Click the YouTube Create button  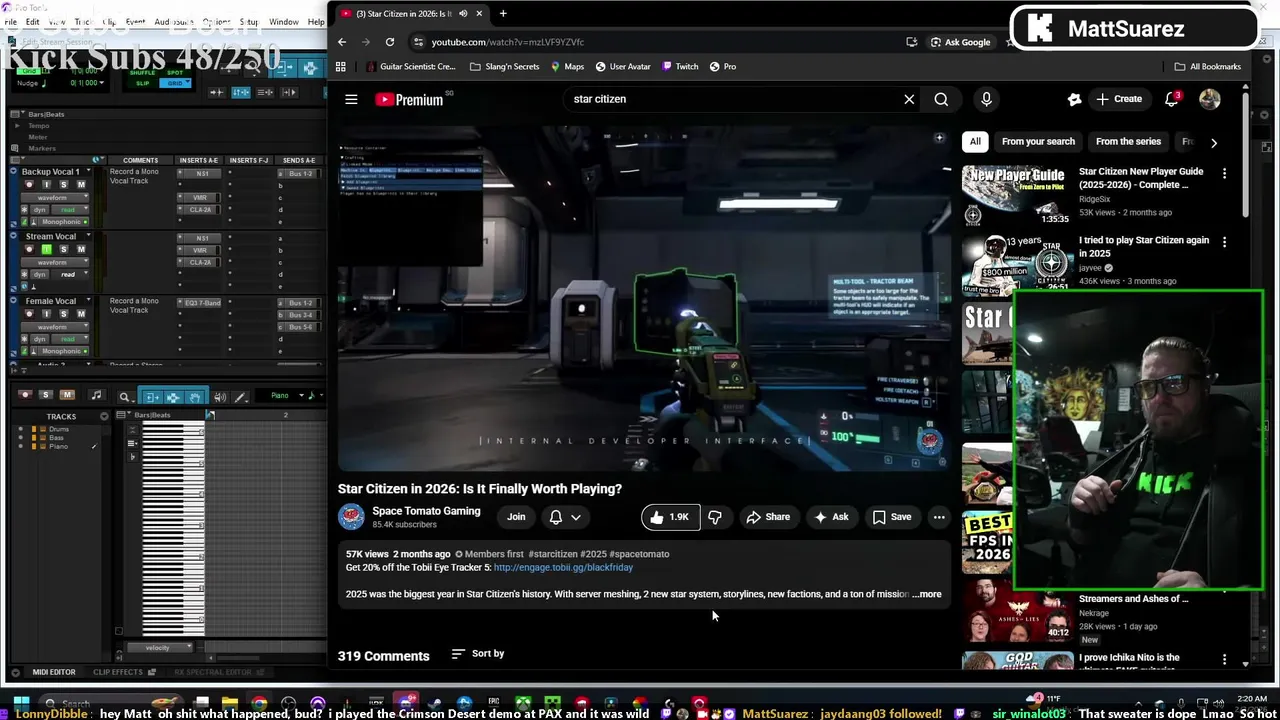[x=1119, y=99]
